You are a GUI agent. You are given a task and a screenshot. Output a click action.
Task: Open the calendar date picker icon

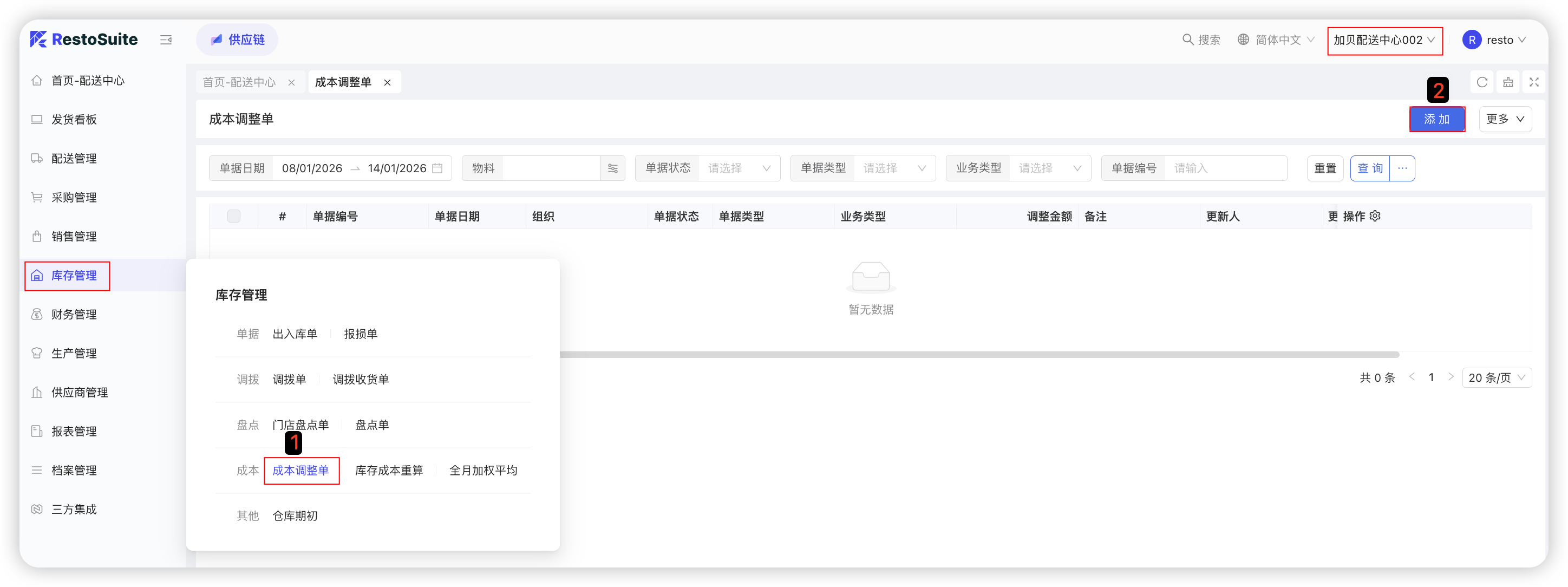tap(437, 168)
